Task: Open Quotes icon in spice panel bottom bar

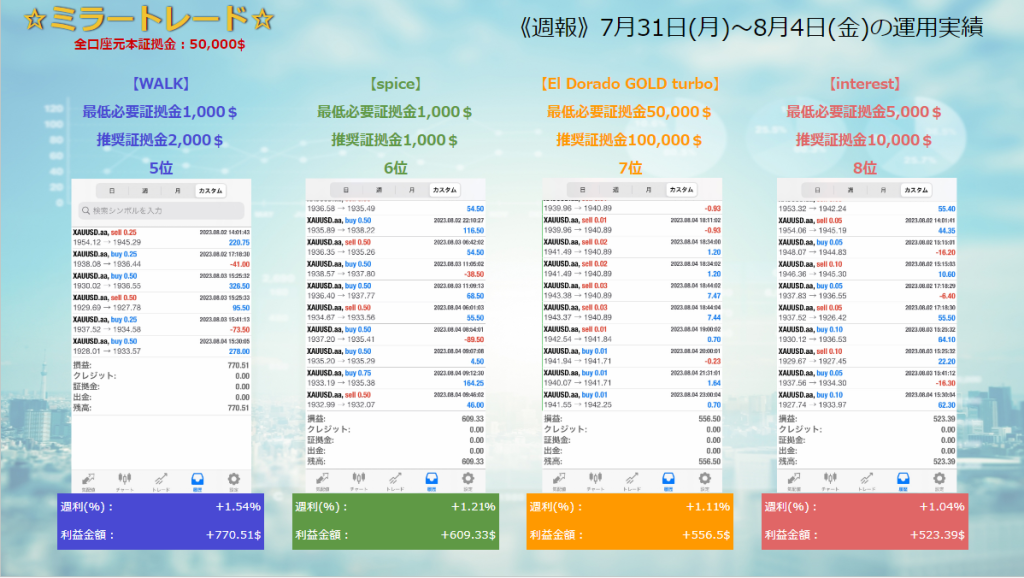Action: pos(322,480)
